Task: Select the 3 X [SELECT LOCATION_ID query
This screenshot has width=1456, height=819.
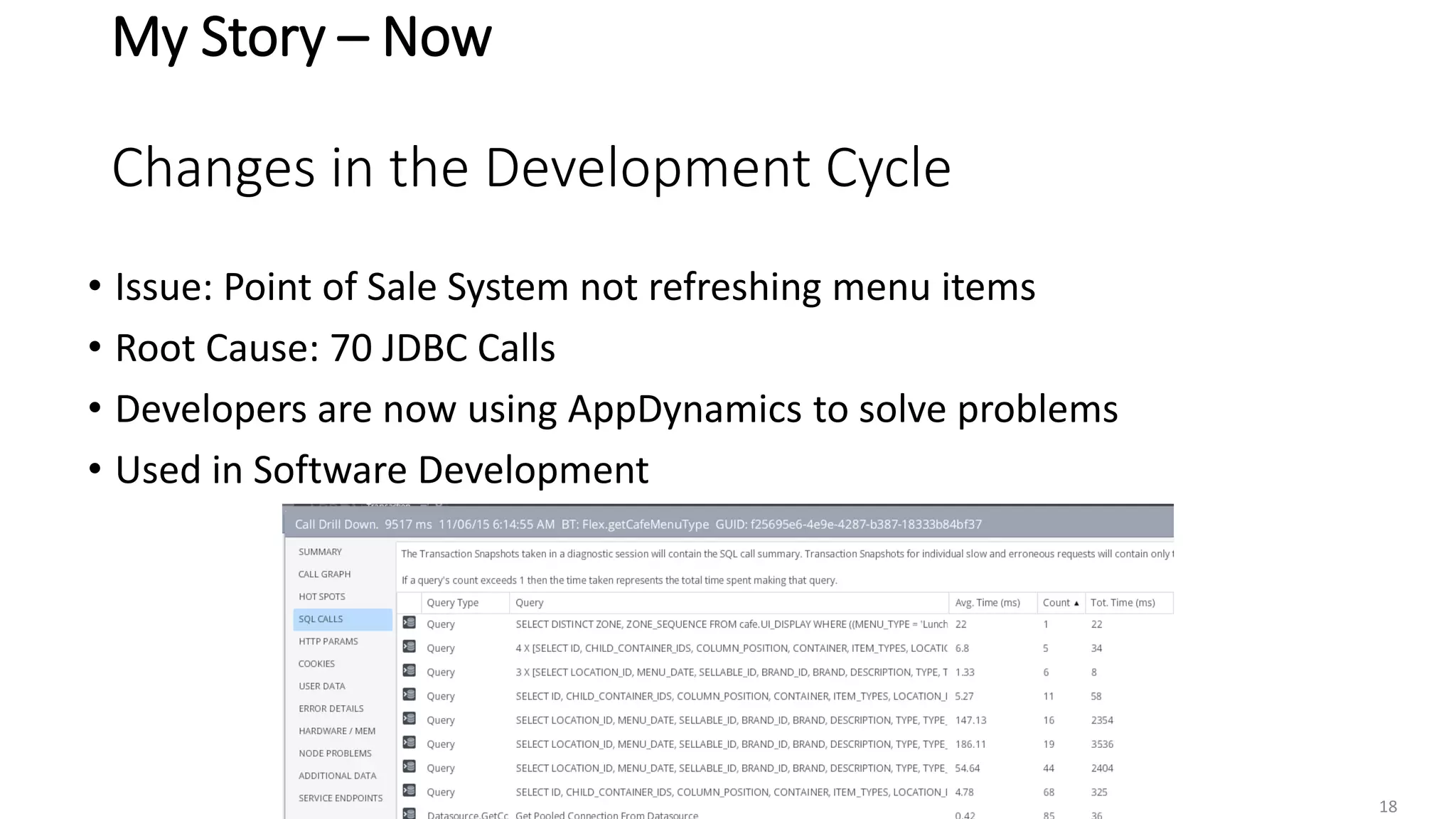Action: [x=732, y=673]
